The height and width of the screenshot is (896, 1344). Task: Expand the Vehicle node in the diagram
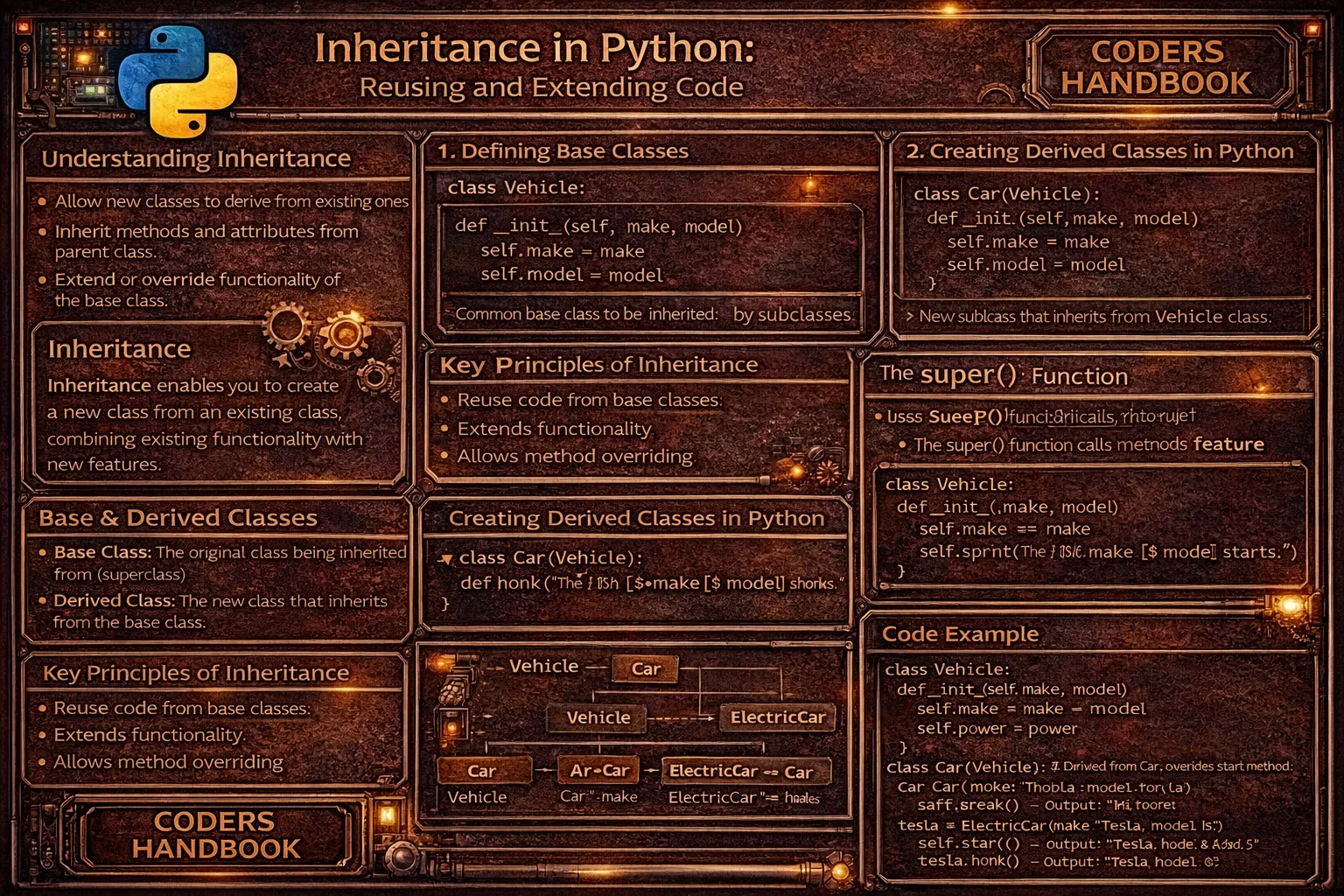click(599, 717)
